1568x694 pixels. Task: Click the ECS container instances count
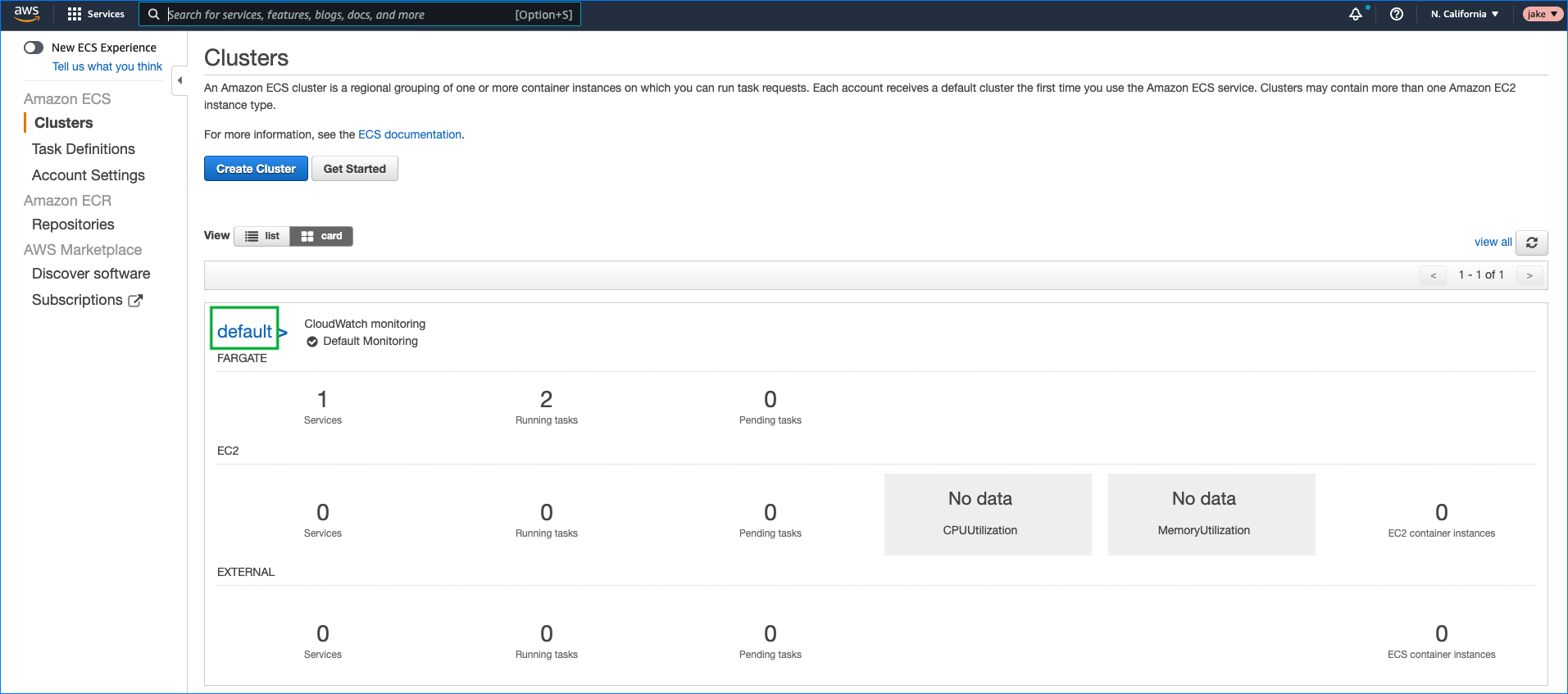1442,633
